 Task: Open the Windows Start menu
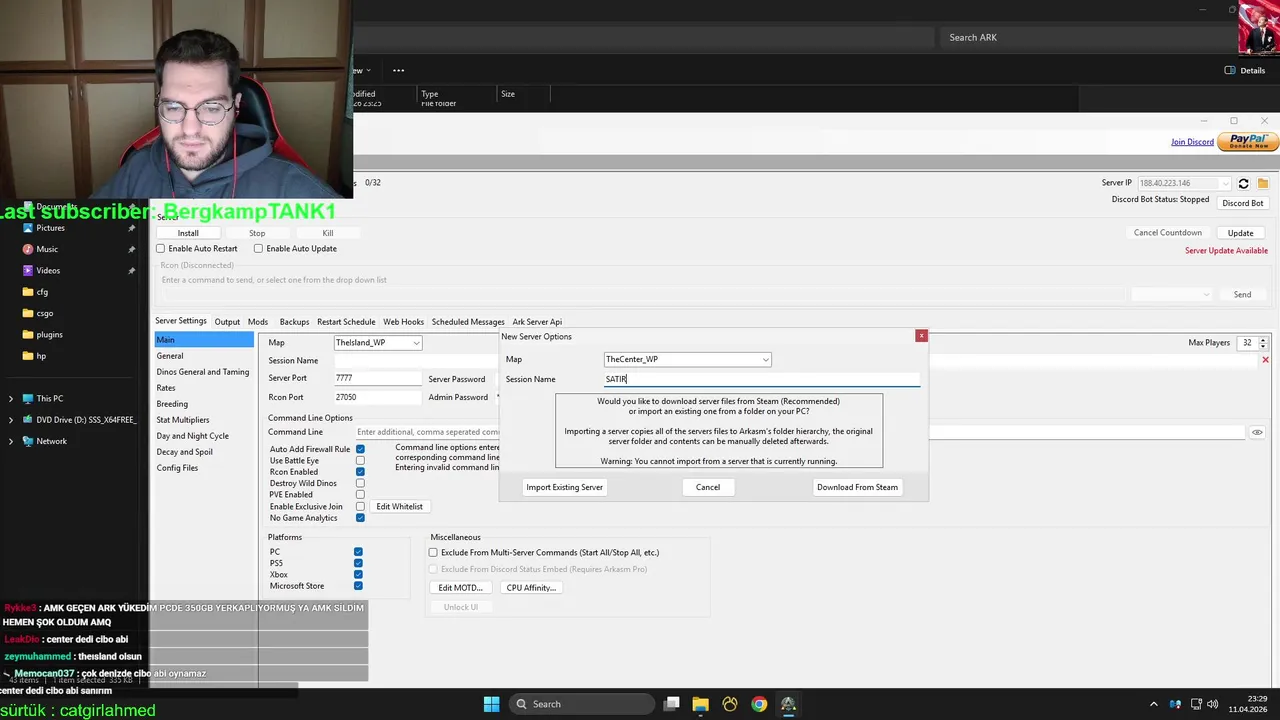pyautogui.click(x=491, y=704)
